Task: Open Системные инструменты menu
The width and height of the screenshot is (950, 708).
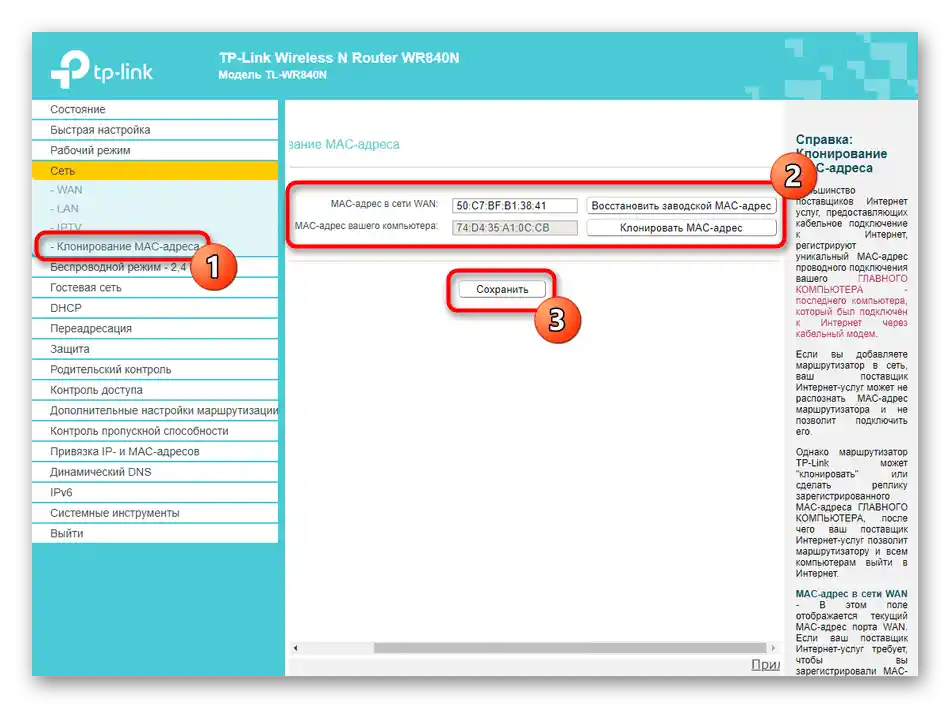Action: [x=155, y=513]
